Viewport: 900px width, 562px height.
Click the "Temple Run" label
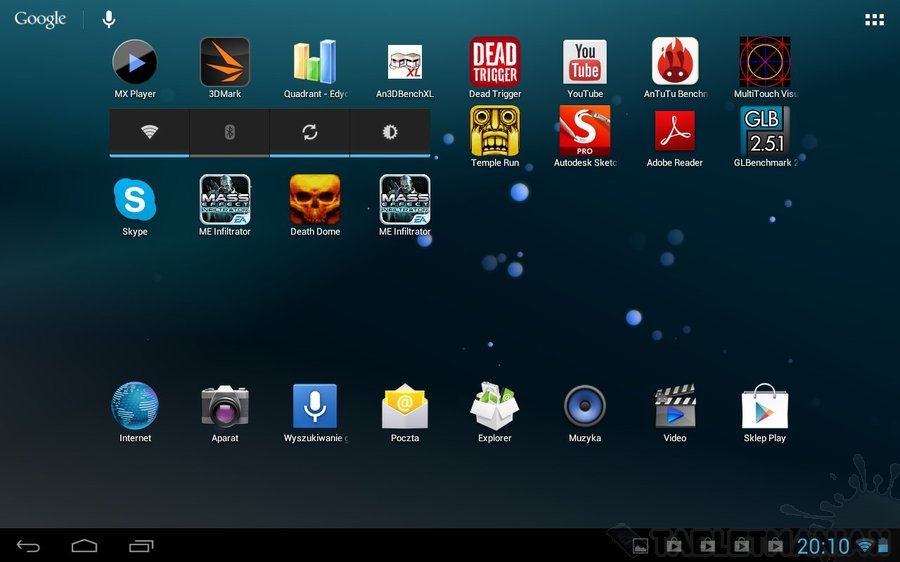pyautogui.click(x=495, y=162)
